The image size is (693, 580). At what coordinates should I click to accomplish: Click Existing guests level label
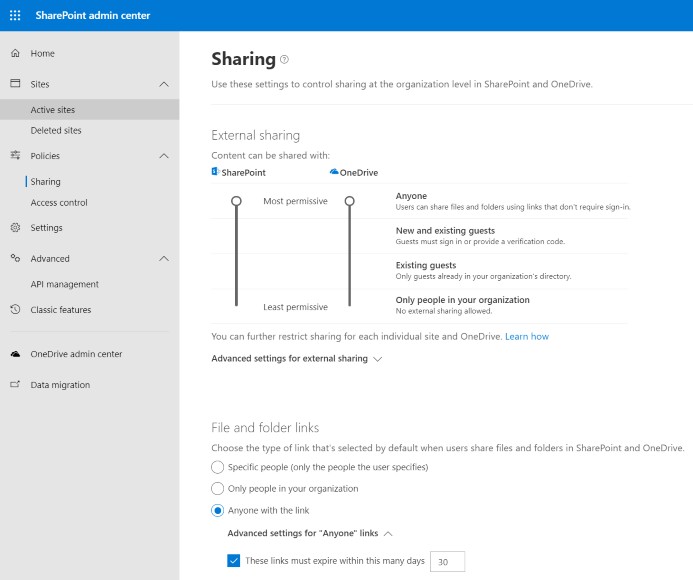(426, 265)
